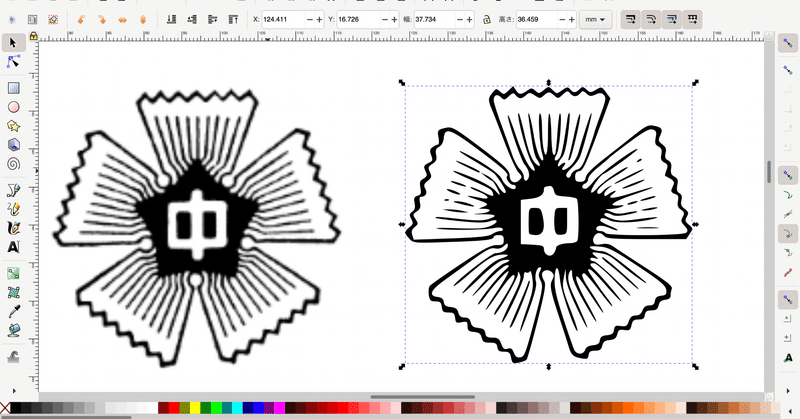Increase the Y position value
Viewport: 800px width, 419px height.
coord(394,19)
